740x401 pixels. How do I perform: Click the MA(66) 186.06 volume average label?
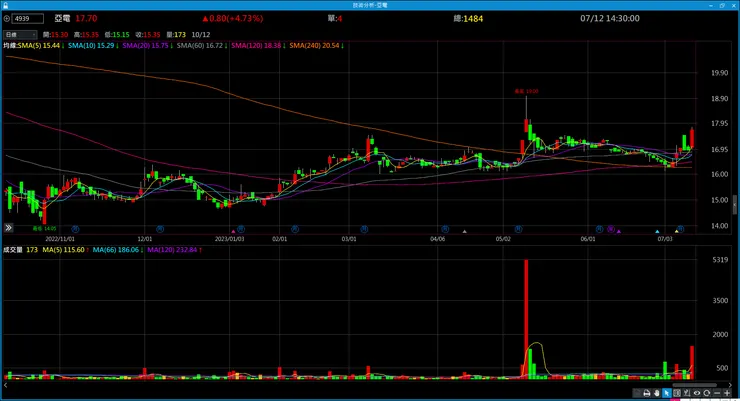(x=118, y=250)
